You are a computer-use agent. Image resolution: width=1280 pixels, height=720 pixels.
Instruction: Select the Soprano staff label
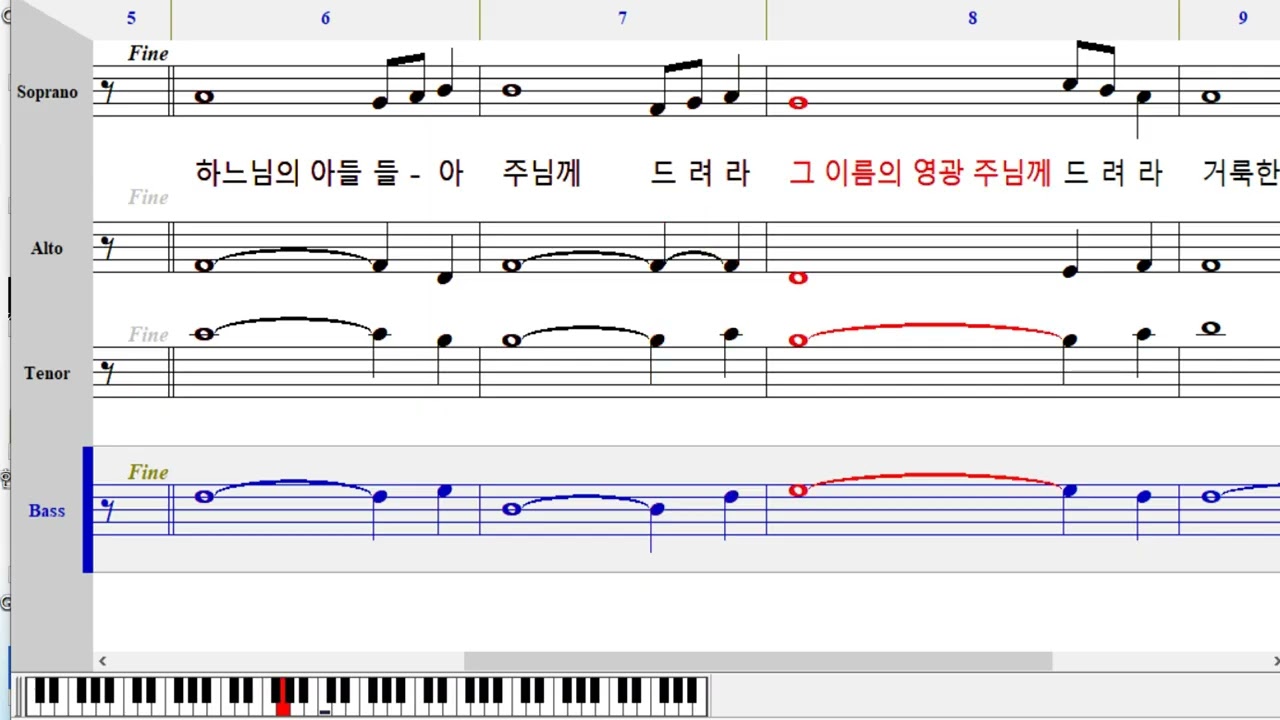click(x=47, y=92)
